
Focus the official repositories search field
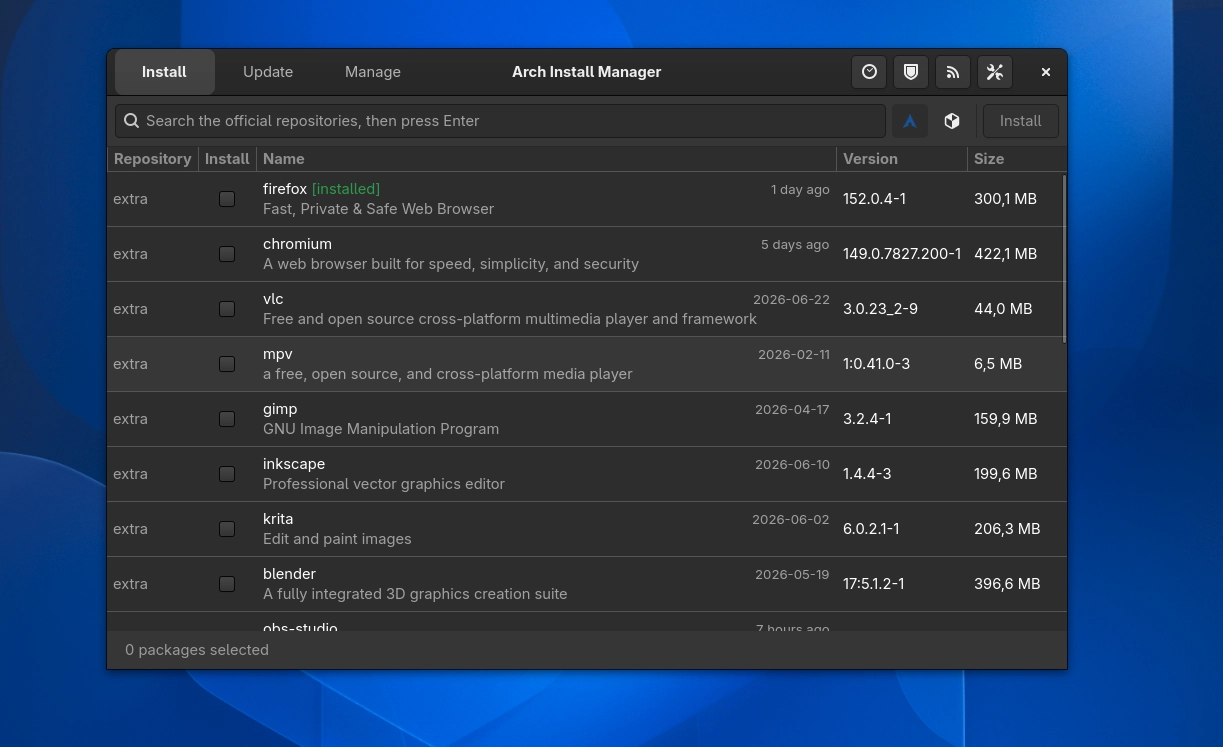(x=500, y=121)
